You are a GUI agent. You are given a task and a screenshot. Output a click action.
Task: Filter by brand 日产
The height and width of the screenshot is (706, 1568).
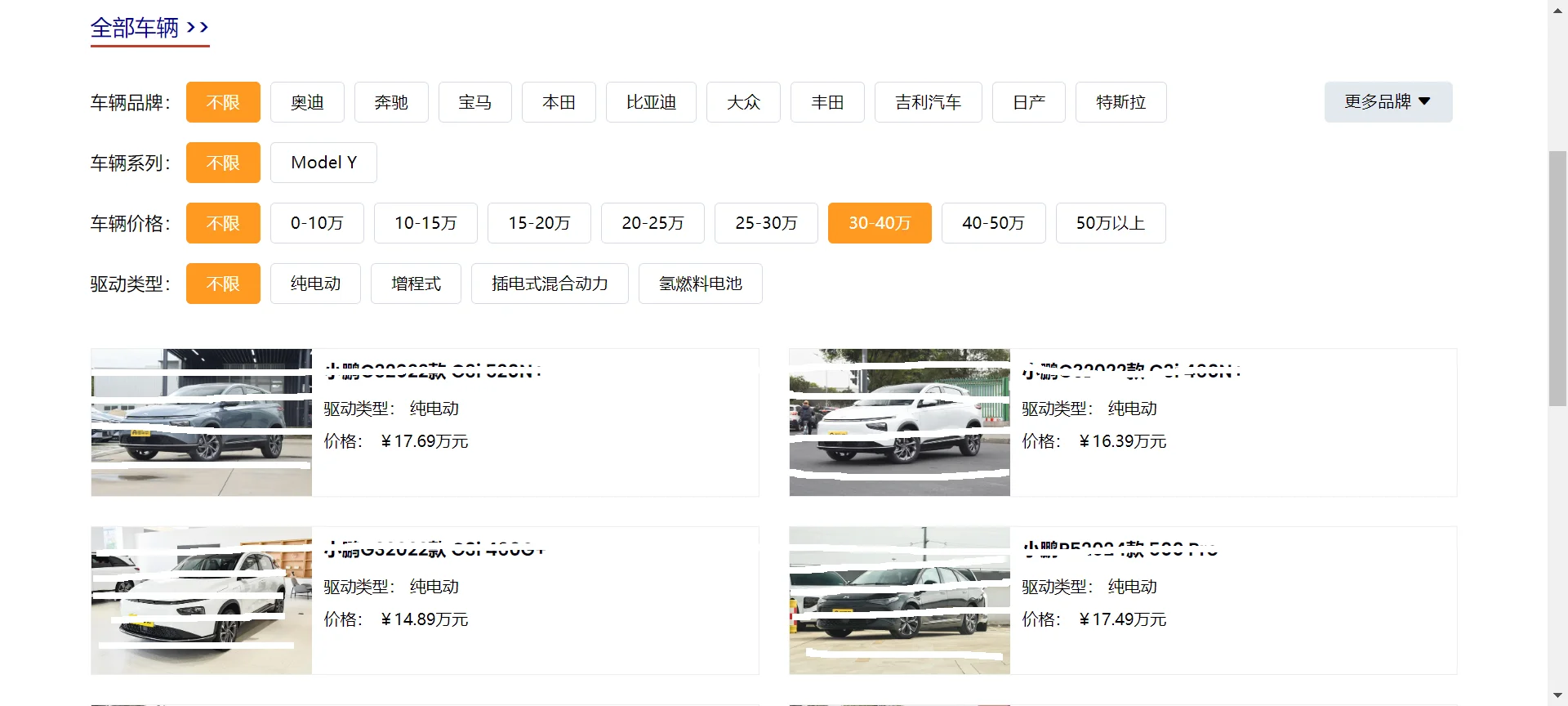pyautogui.click(x=1029, y=102)
